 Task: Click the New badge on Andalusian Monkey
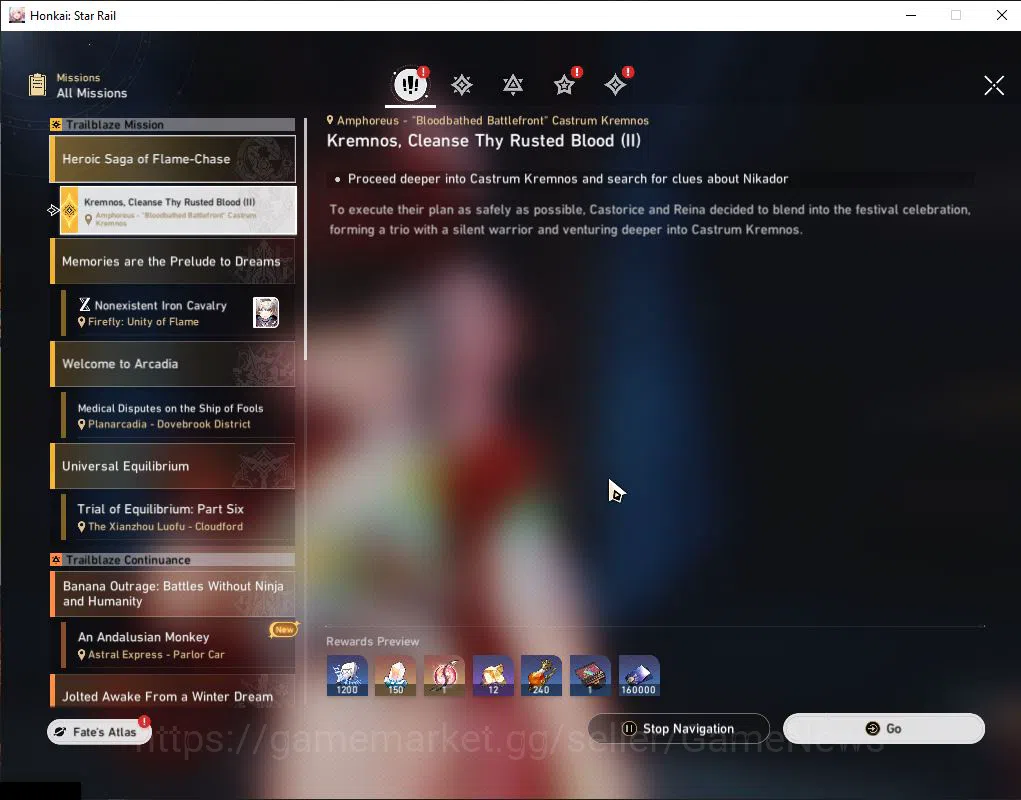(284, 629)
